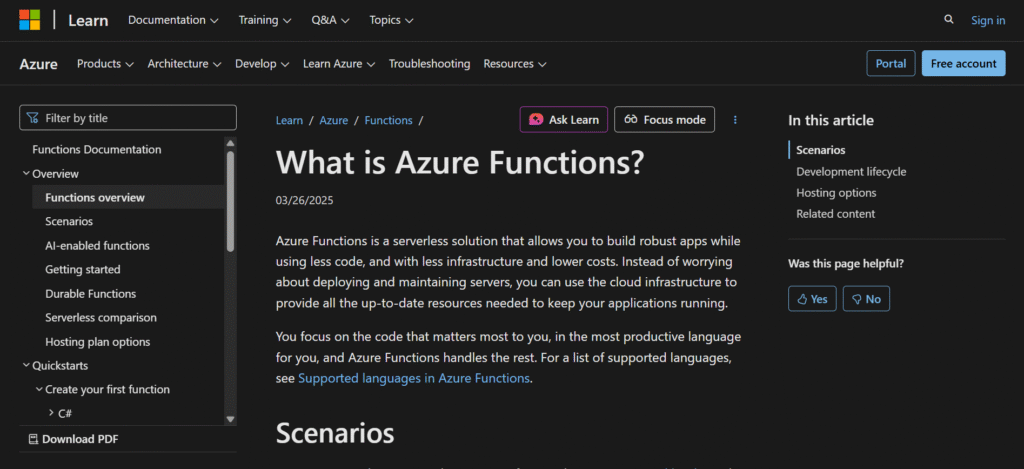Open the Documentation dropdown menu

(173, 20)
